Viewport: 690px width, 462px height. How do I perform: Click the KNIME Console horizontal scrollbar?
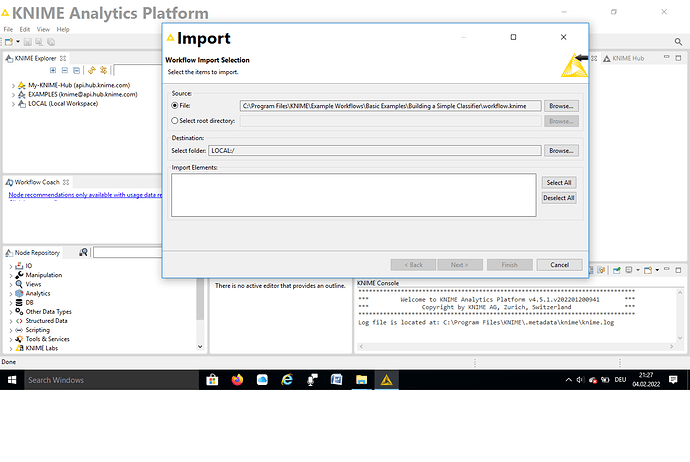coord(516,347)
